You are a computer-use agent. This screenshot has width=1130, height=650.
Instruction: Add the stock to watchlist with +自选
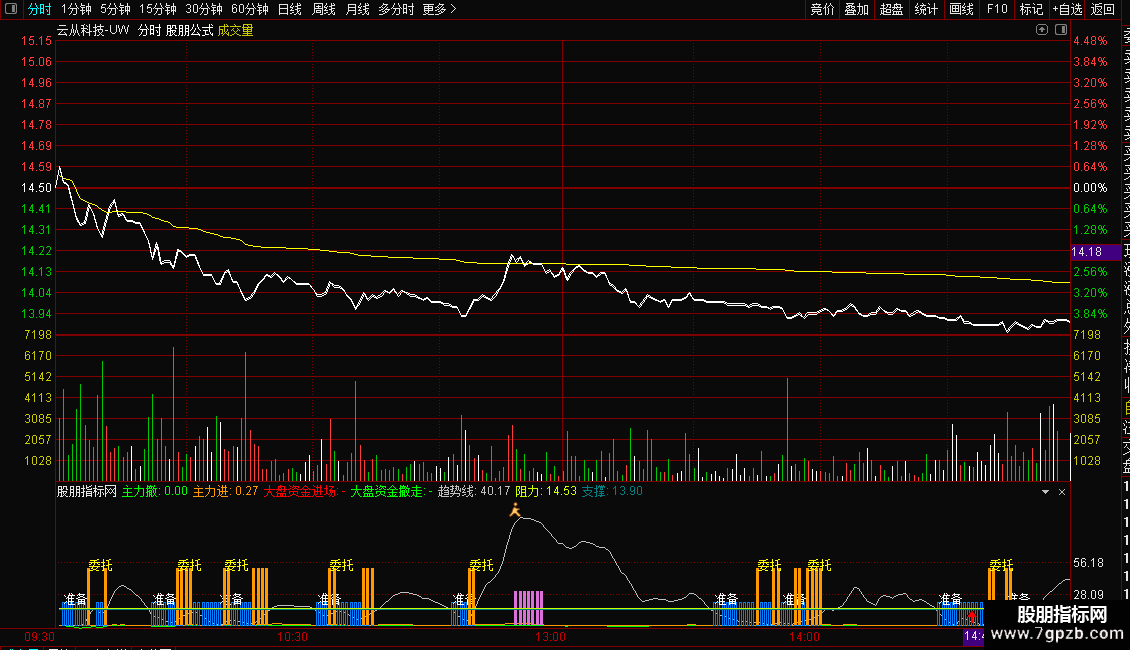coord(1067,10)
